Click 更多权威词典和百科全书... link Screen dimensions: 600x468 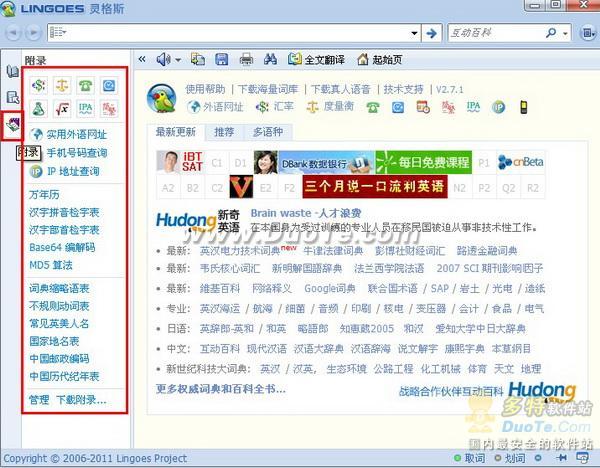tap(220, 389)
